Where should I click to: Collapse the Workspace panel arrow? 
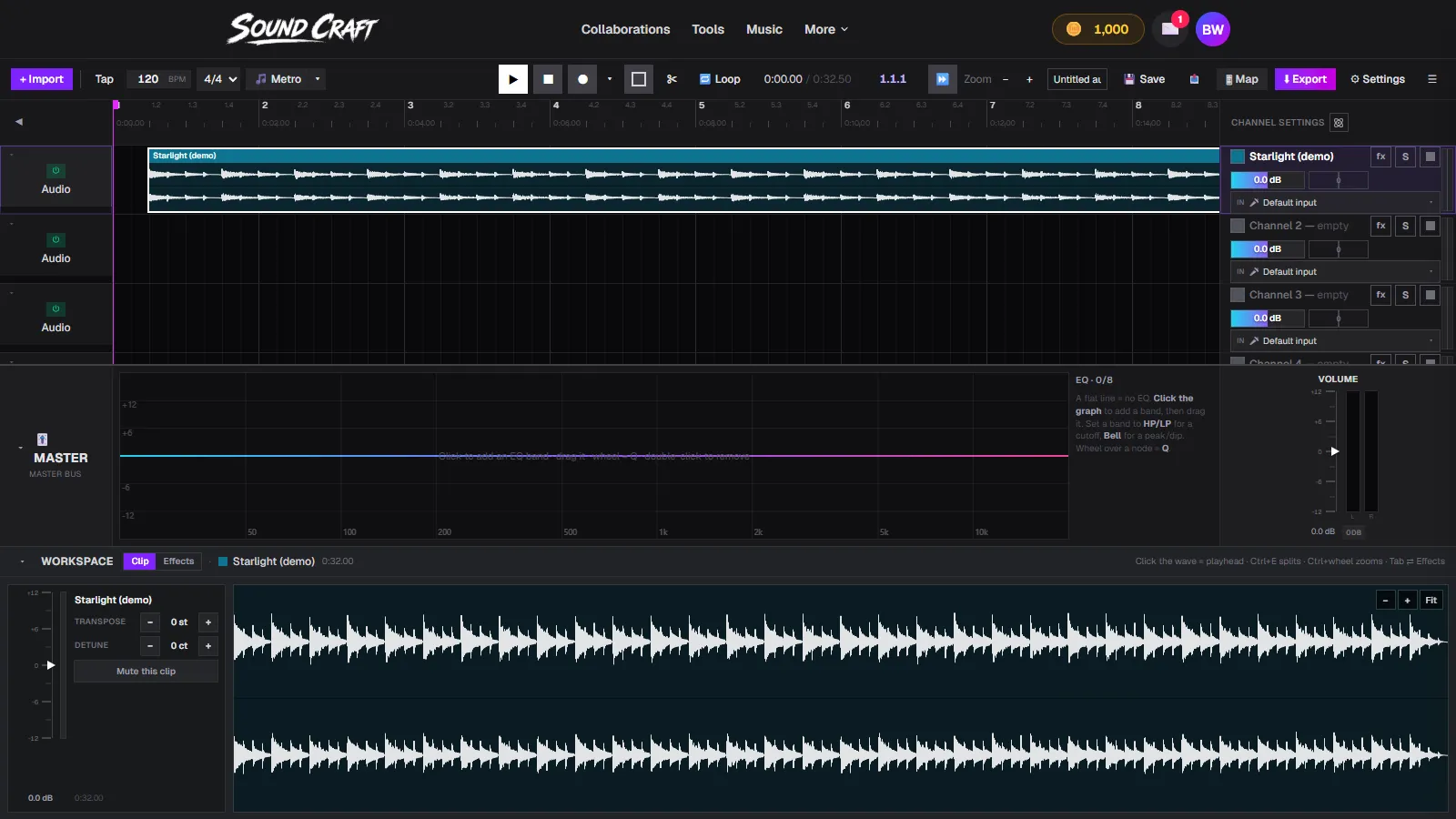pos(22,561)
